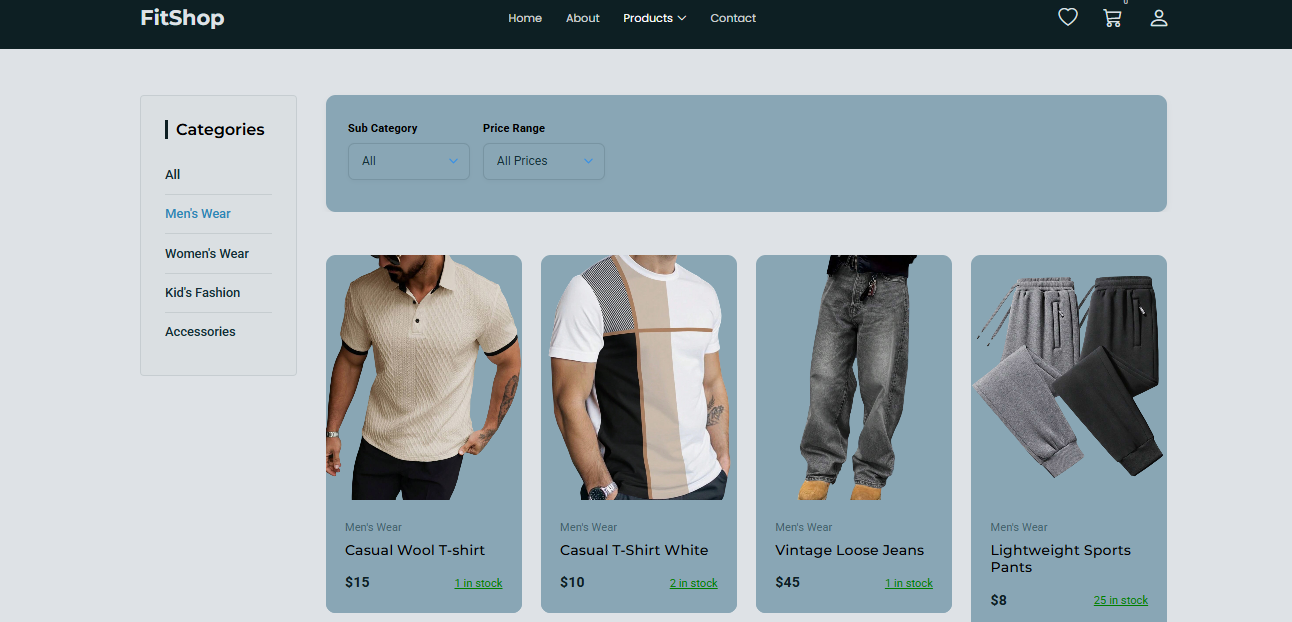View the Casual T-Shirt White image
The height and width of the screenshot is (622, 1292).
point(639,378)
